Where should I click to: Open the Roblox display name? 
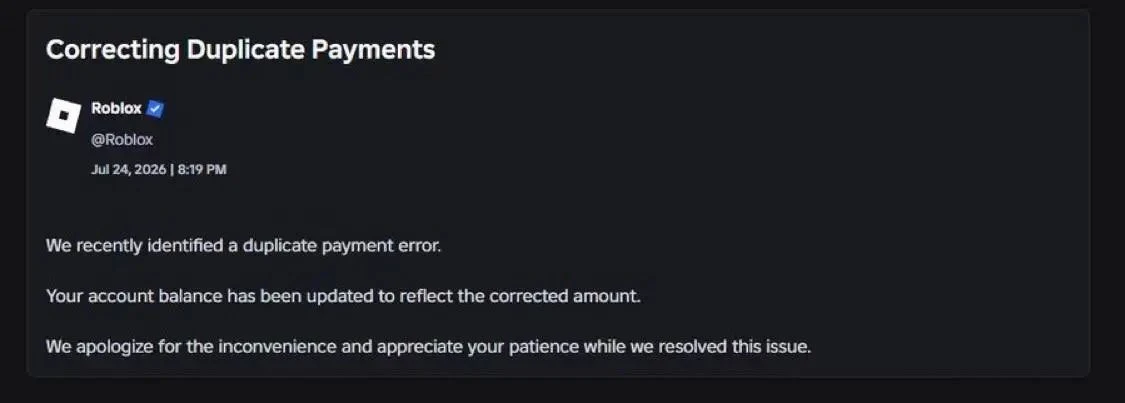pos(116,109)
